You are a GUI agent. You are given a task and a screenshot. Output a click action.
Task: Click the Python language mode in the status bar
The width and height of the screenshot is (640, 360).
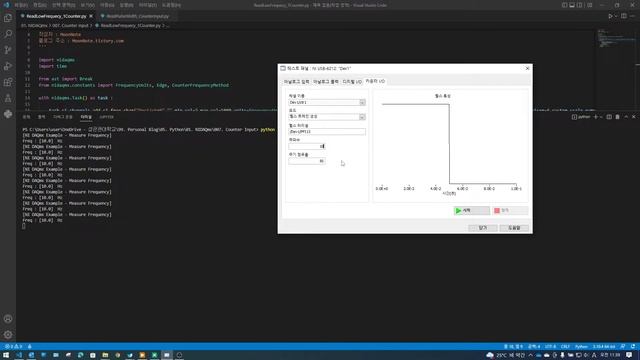[581, 347]
